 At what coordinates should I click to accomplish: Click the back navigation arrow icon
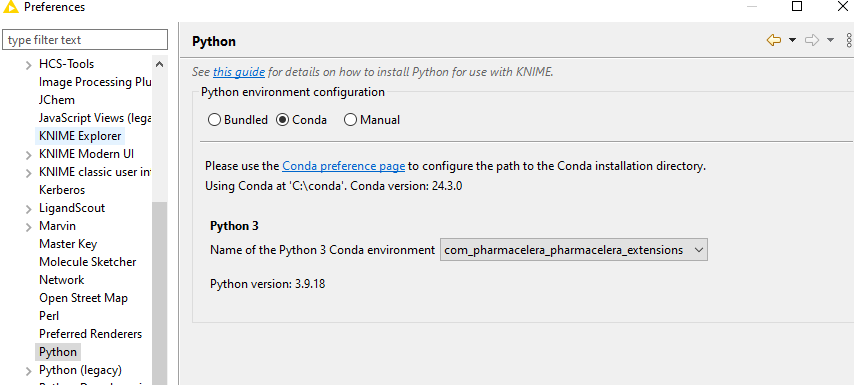click(773, 40)
